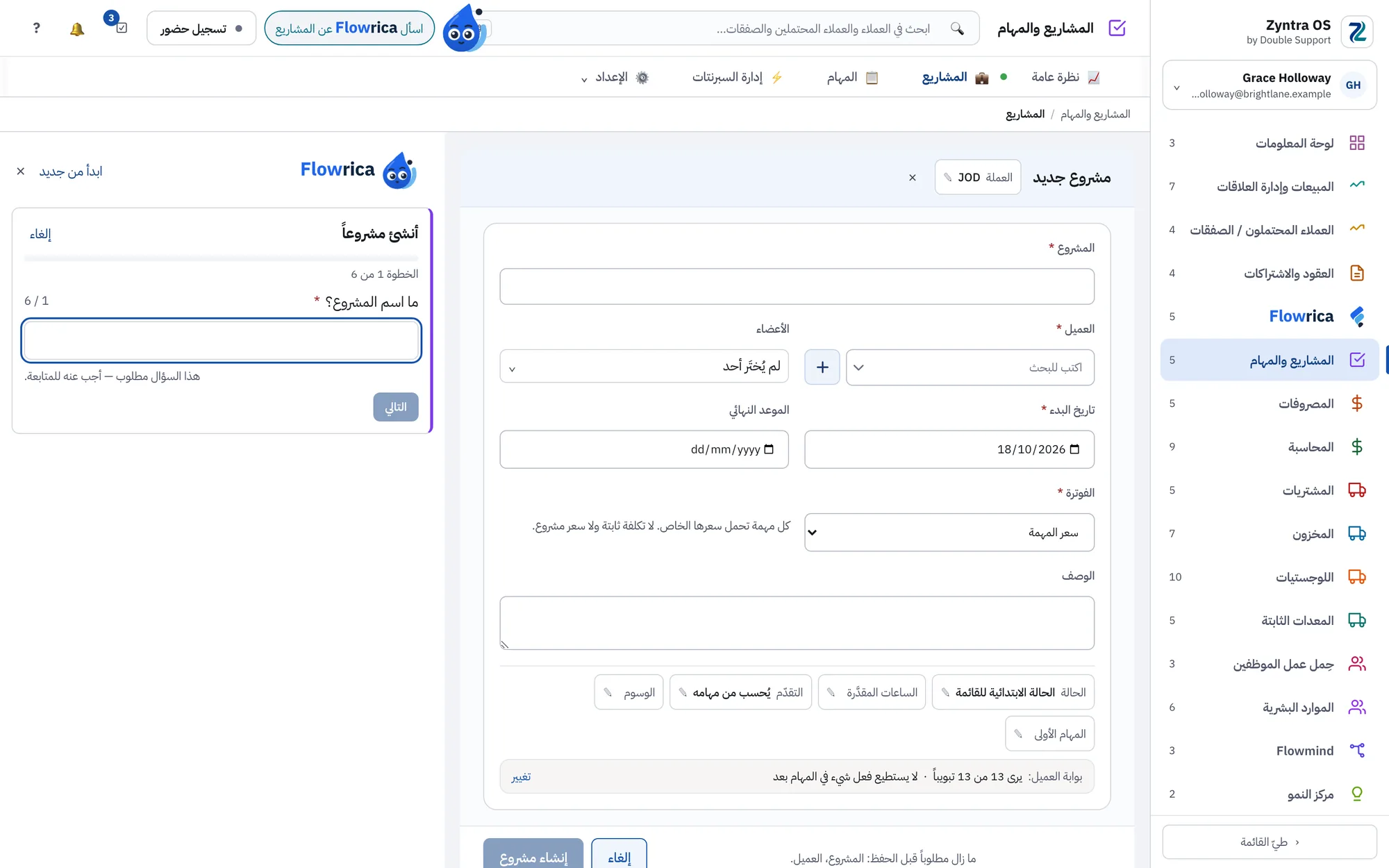The height and width of the screenshot is (868, 1389).
Task: Click the search magnifier icon in the top bar
Action: pyautogui.click(x=958, y=28)
